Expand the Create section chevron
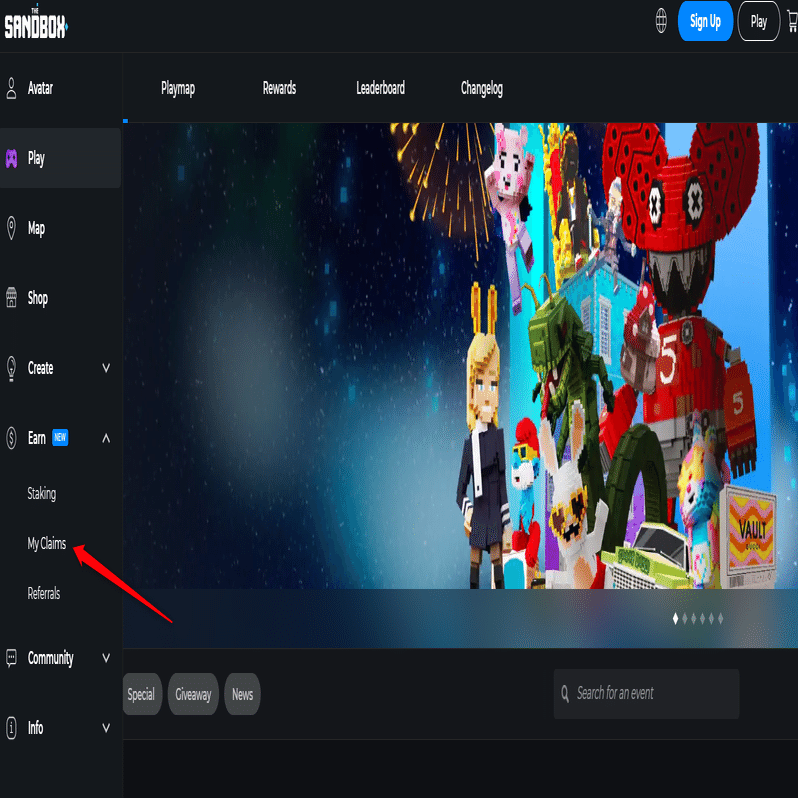 (x=106, y=367)
